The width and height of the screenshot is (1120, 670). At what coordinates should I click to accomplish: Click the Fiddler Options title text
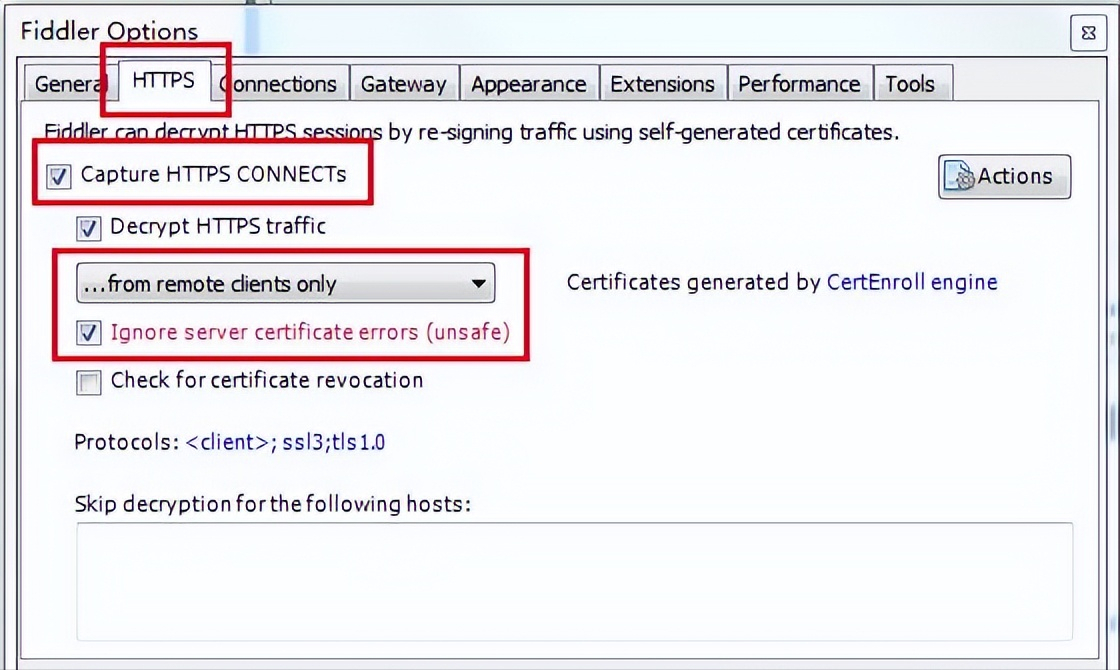(x=109, y=31)
